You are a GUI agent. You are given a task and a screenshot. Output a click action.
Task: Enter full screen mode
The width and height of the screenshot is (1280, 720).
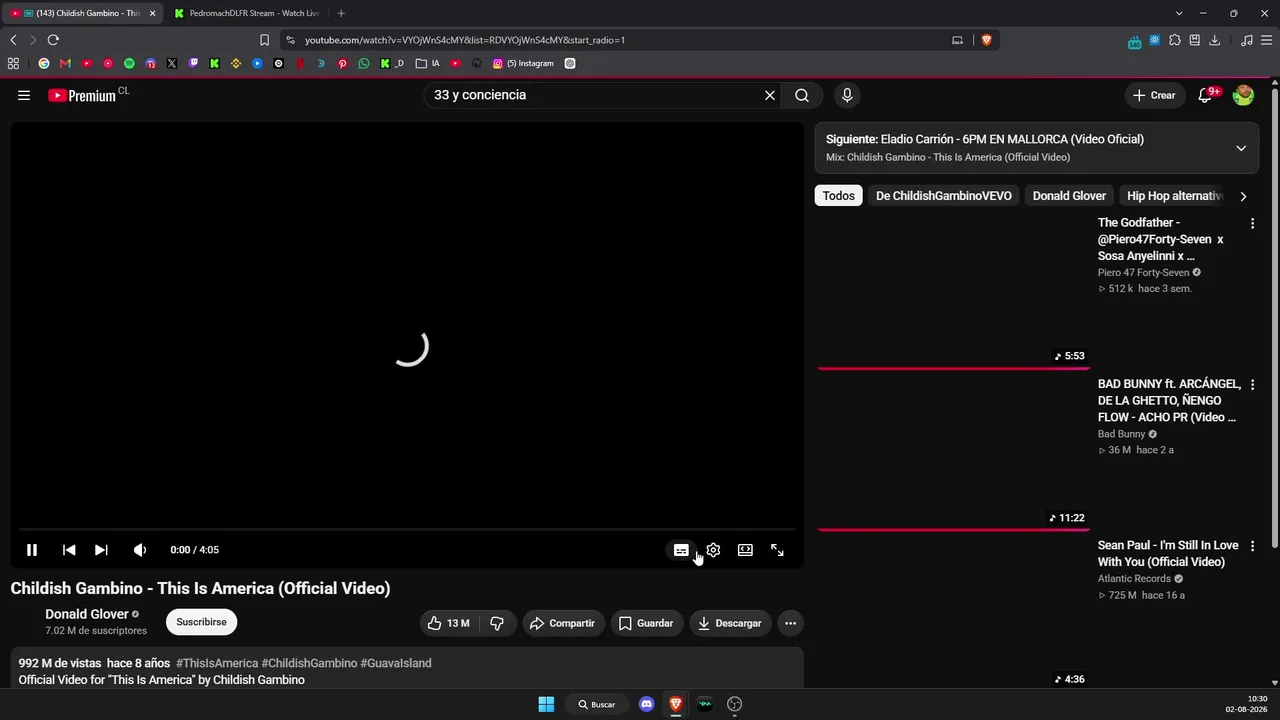click(x=777, y=550)
